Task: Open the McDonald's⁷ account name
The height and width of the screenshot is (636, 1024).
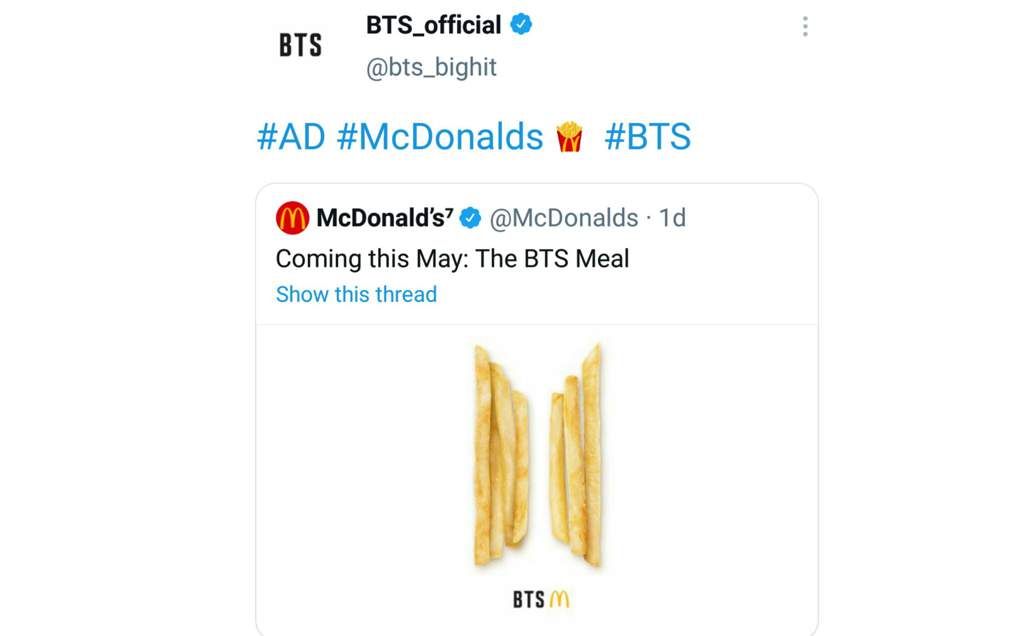Action: (x=385, y=217)
